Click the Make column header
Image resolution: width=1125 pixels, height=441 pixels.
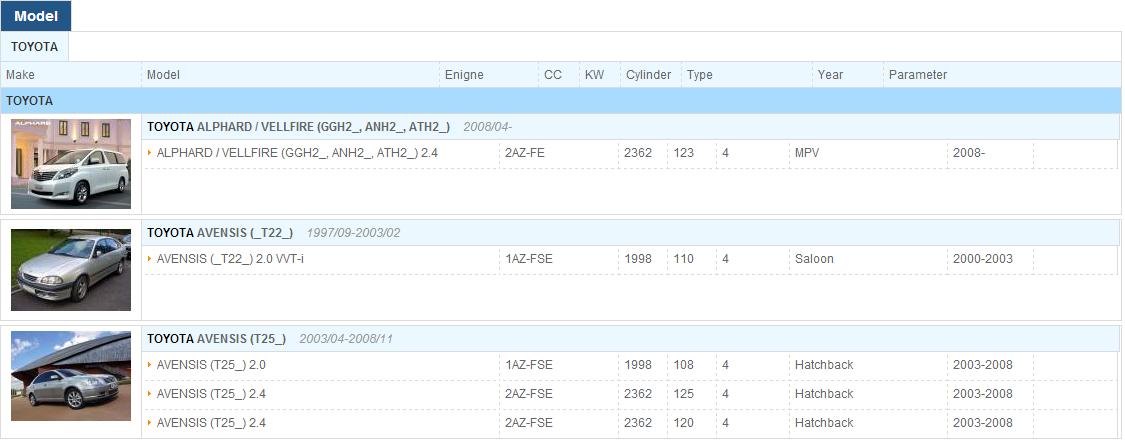20,75
